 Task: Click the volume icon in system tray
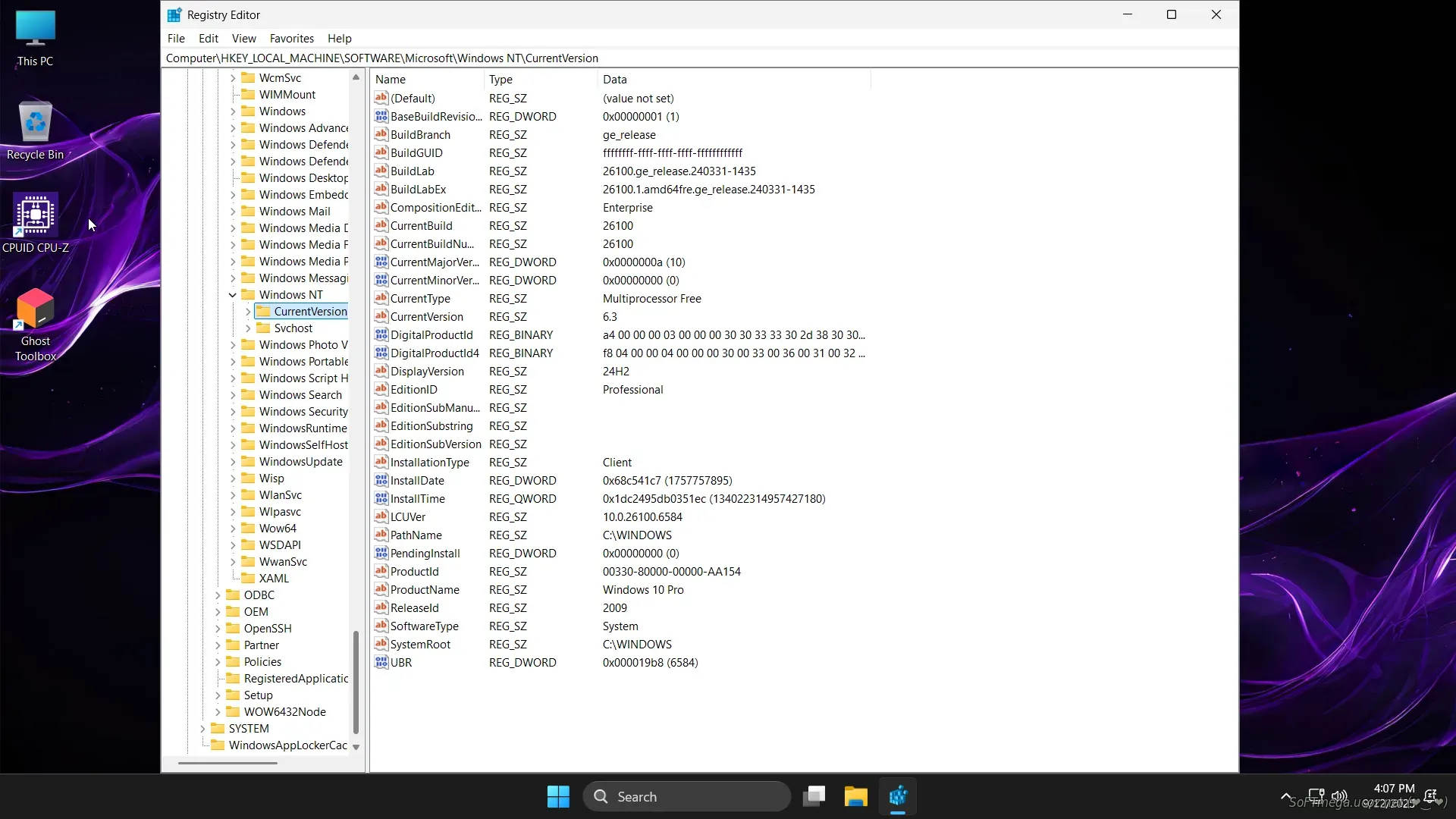click(1339, 796)
